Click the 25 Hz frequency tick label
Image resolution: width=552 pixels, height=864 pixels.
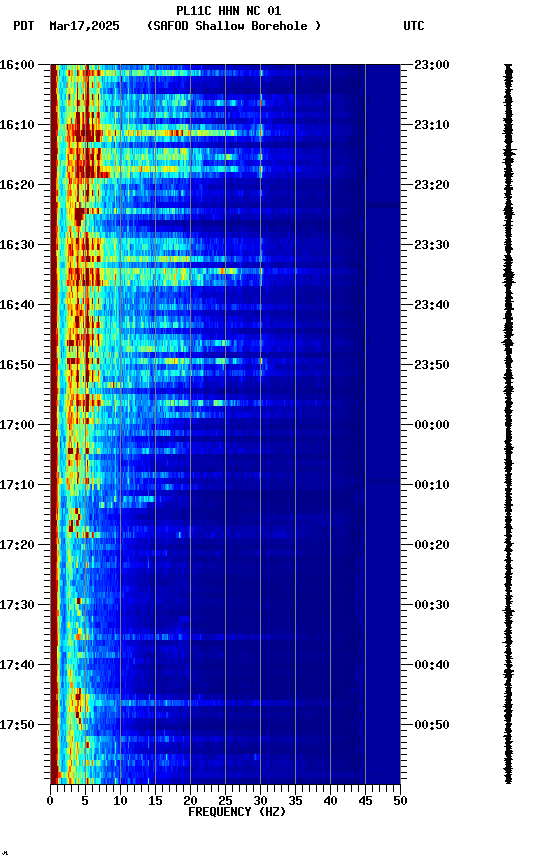225,801
